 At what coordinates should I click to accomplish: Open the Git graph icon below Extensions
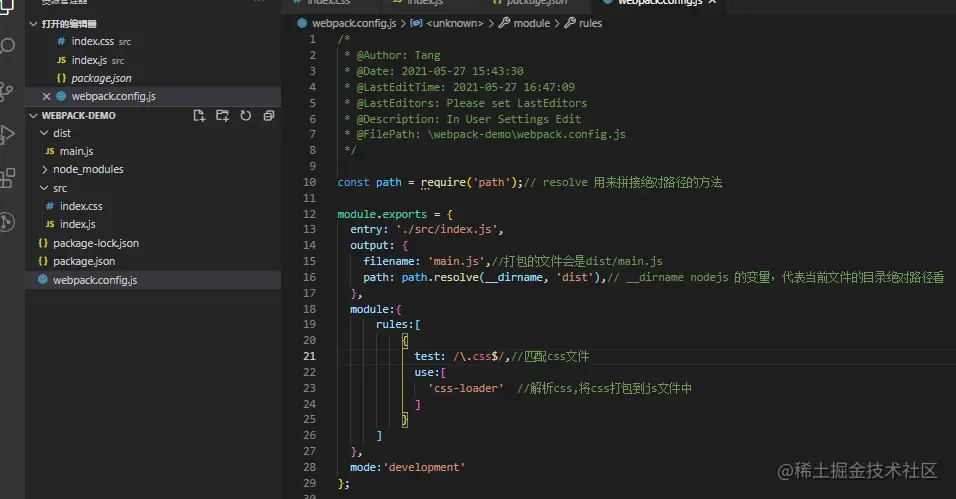(x=7, y=221)
